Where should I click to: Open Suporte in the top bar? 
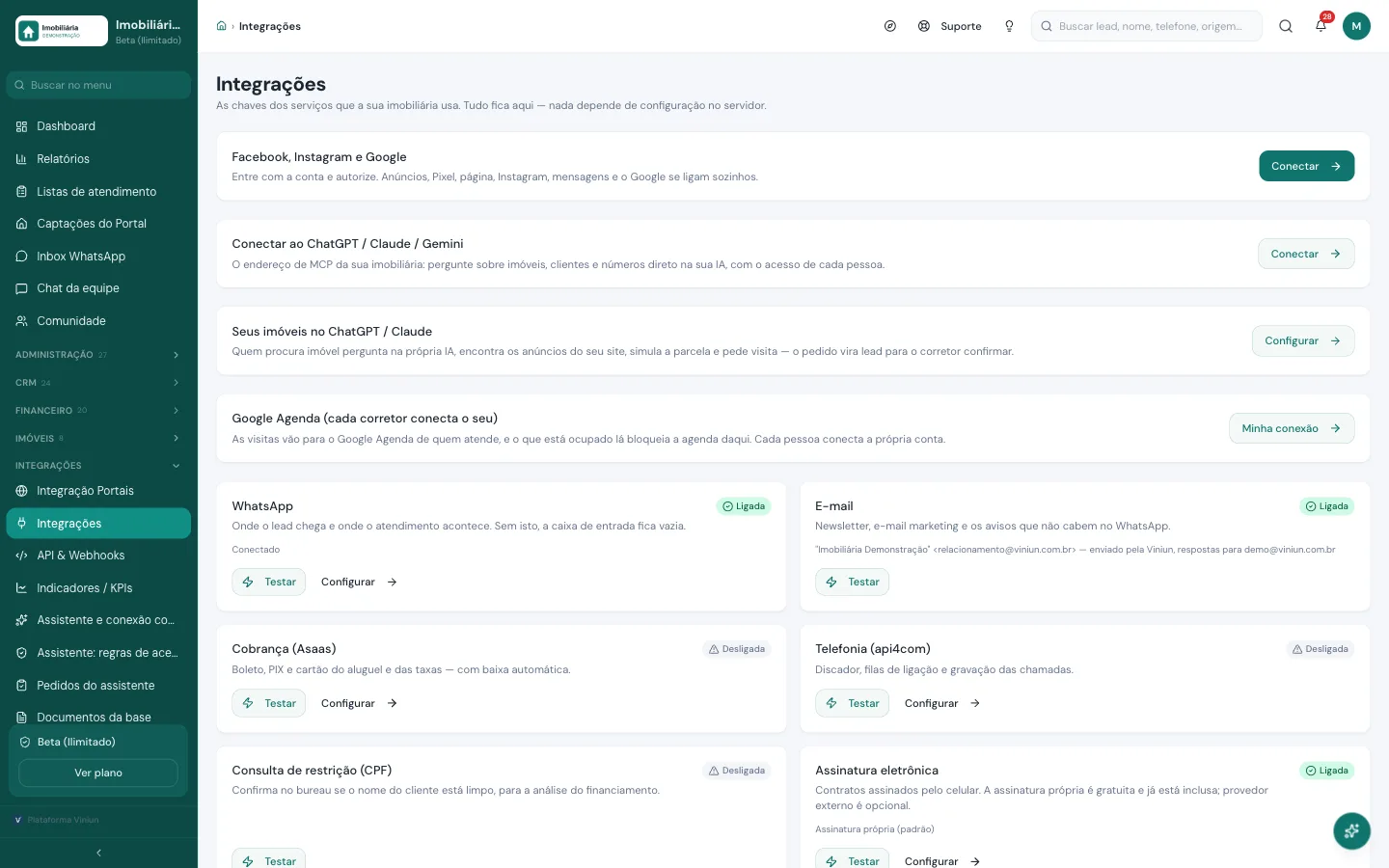coord(949,26)
